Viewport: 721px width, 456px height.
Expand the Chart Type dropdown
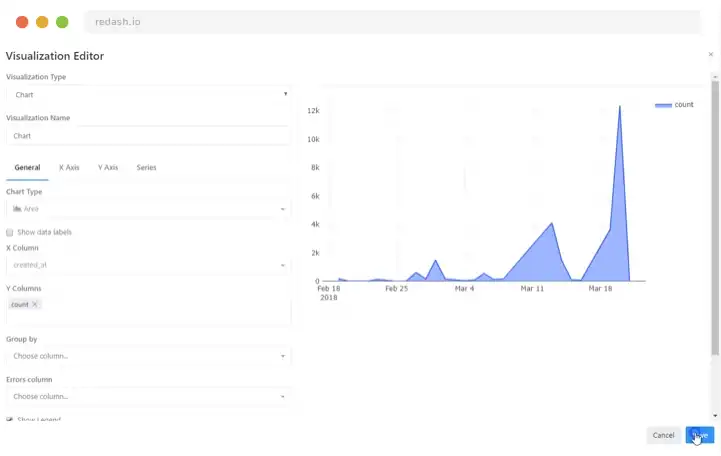pos(148,209)
